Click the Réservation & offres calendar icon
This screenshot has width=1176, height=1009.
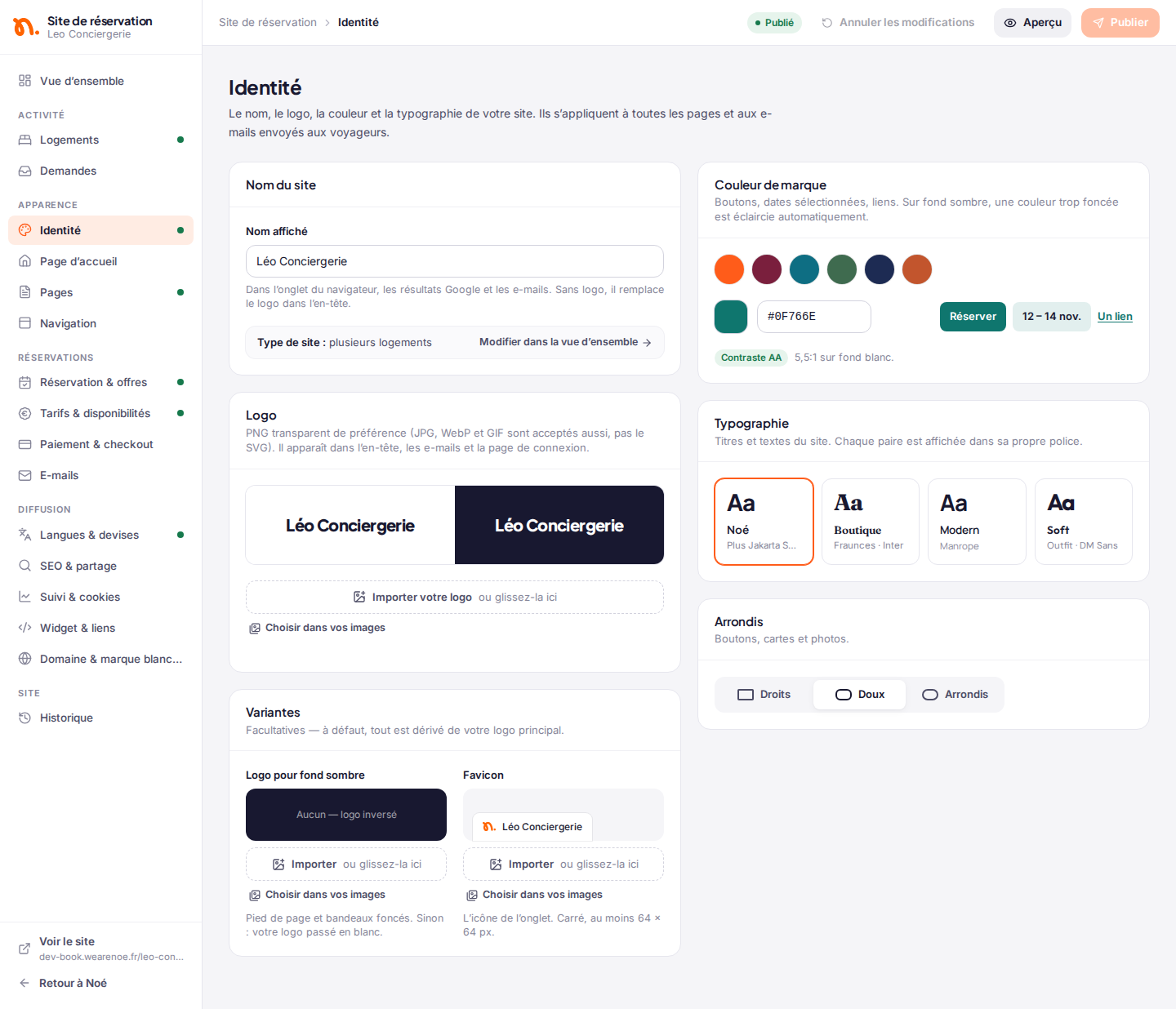tap(25, 382)
